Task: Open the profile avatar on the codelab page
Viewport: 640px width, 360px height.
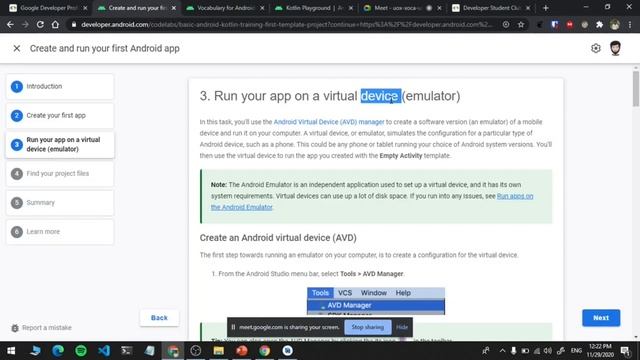Action: click(615, 48)
